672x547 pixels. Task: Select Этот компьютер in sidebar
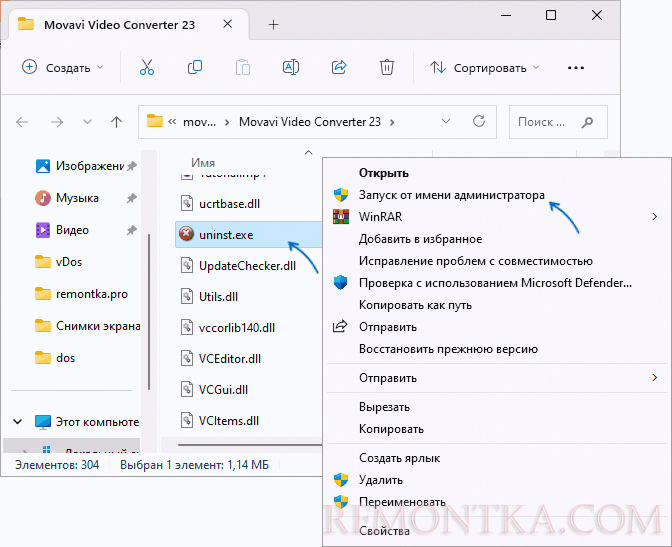point(87,422)
